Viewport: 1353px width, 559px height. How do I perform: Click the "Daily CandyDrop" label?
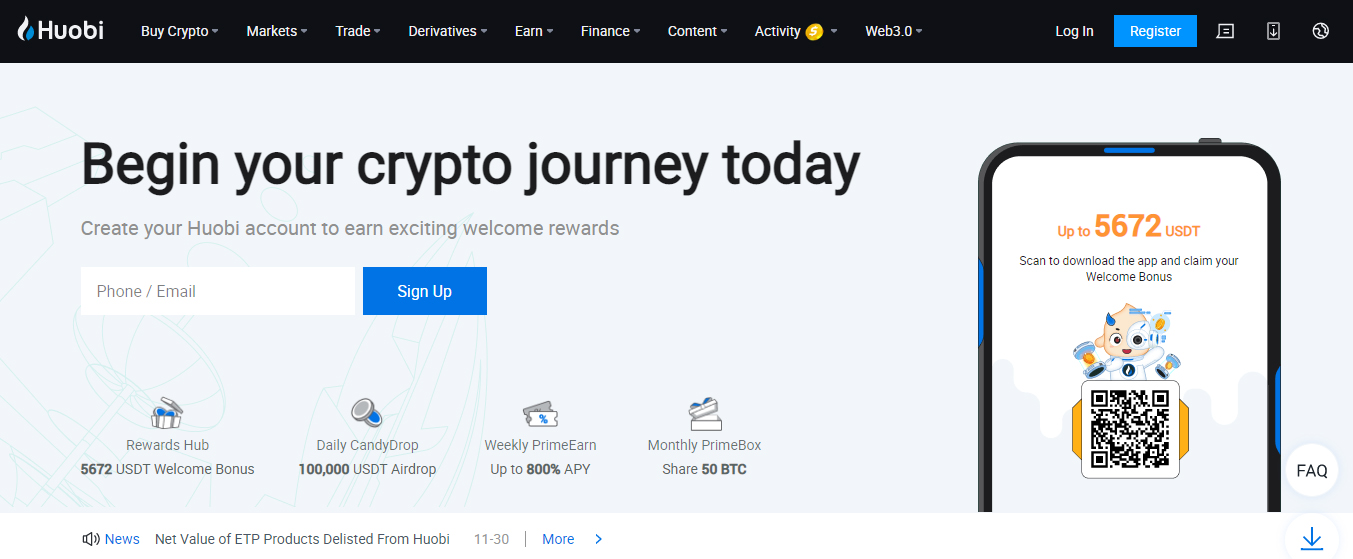(x=367, y=445)
